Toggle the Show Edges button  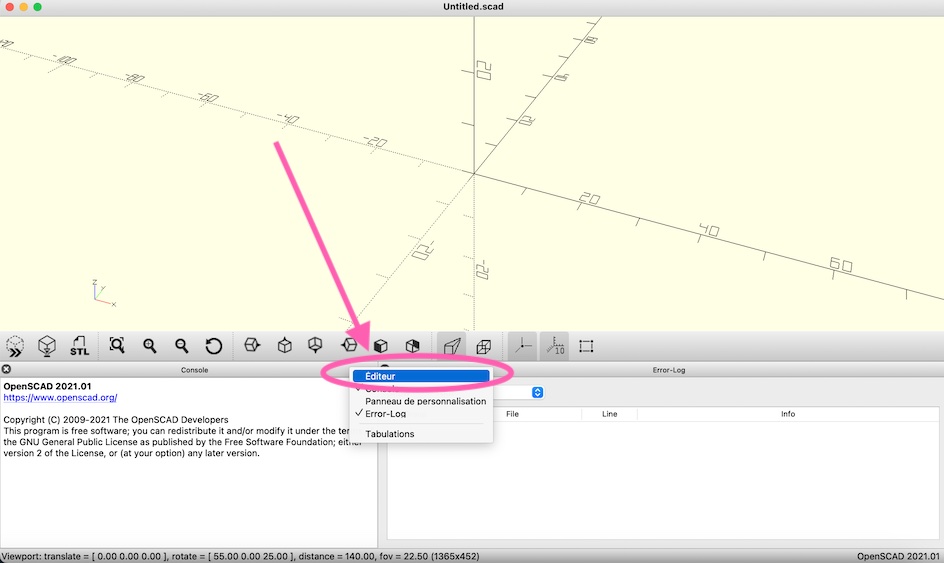586,346
